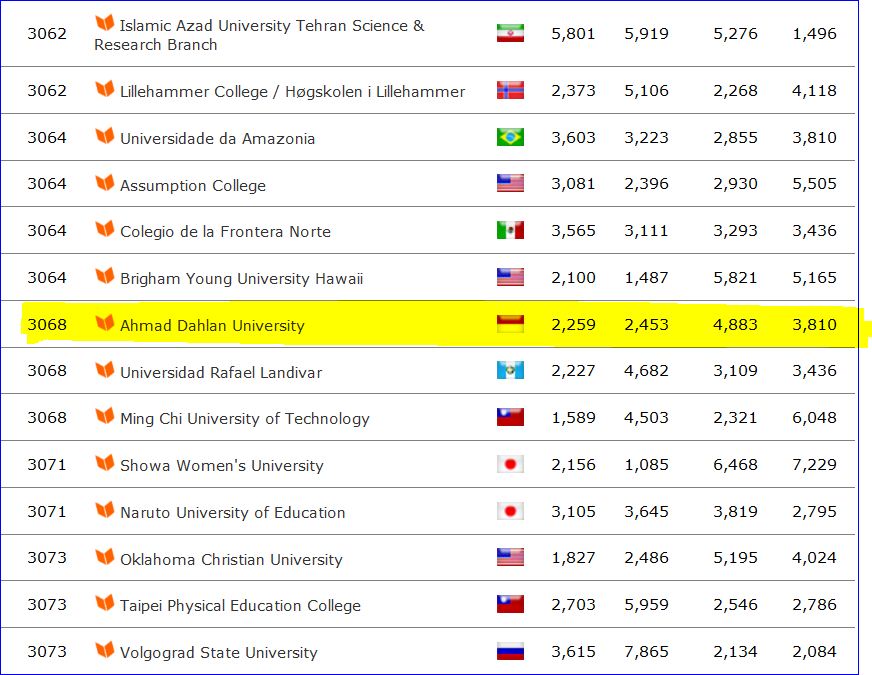Click the Taiwan flag beside Ming Chi University

[x=510, y=417]
